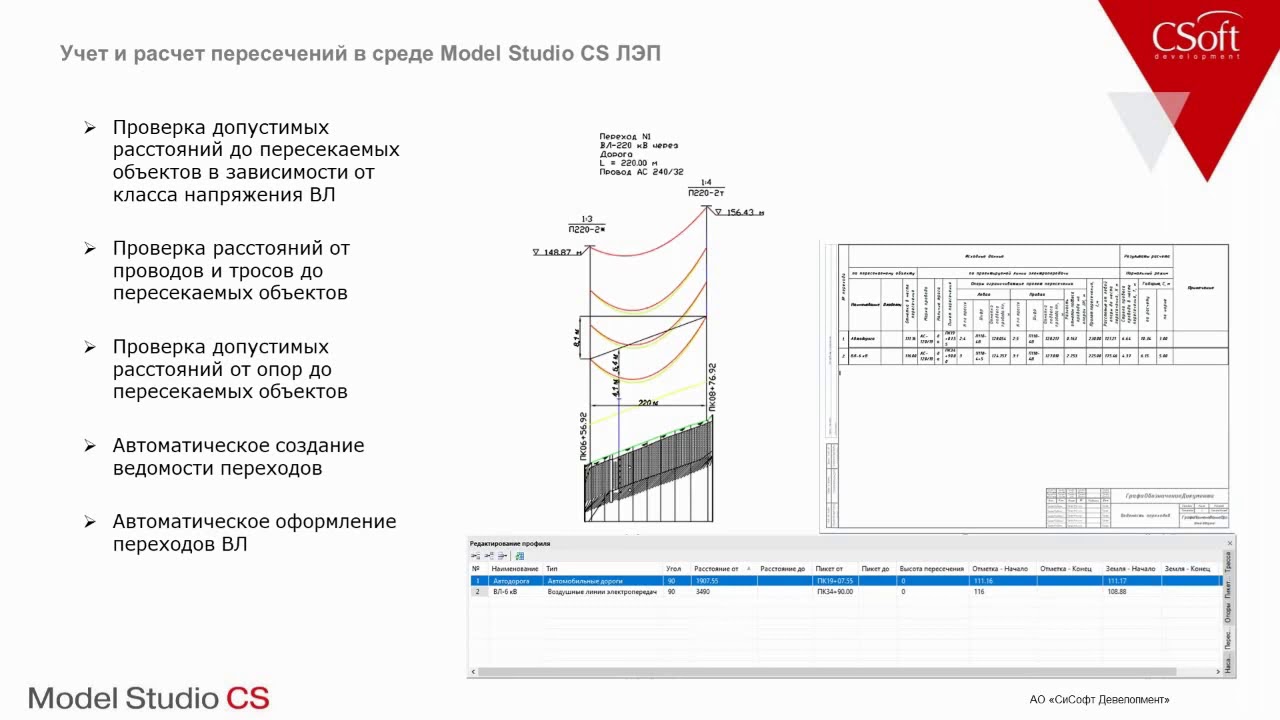
Task: Click the crossing profile drawing thumbnail
Action: pyautogui.click(x=649, y=327)
